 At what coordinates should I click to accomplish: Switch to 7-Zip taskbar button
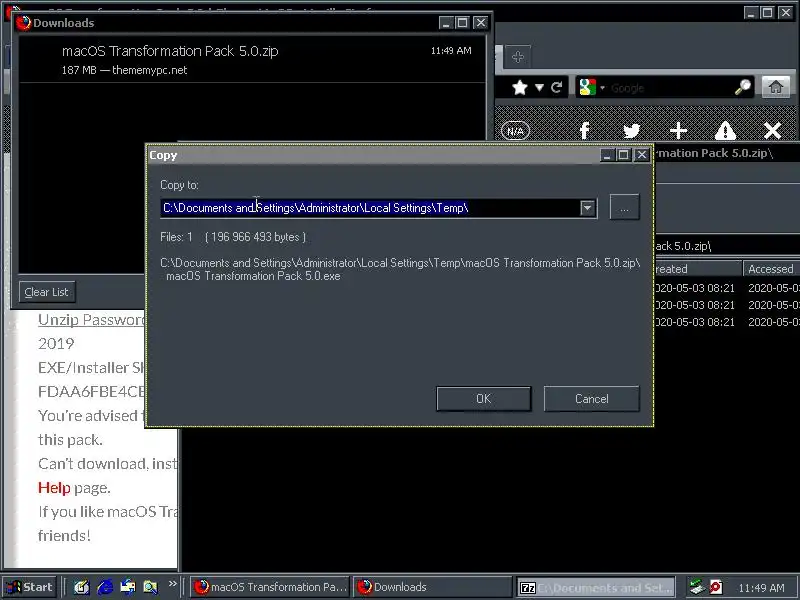click(595, 588)
